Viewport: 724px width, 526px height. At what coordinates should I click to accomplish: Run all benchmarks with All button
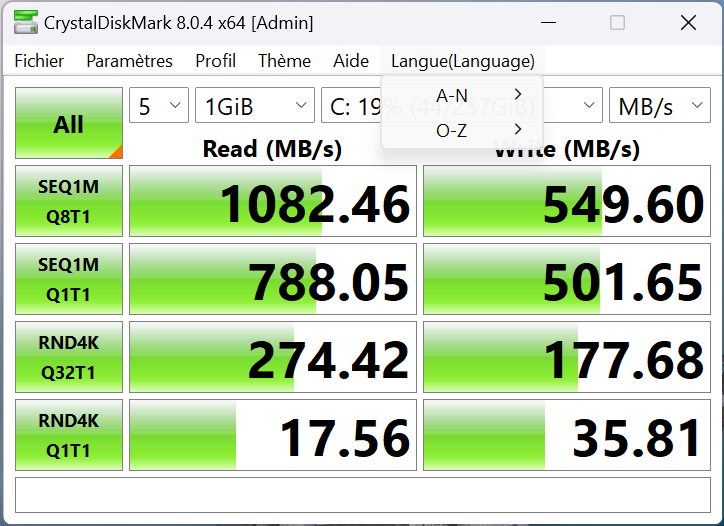coord(69,123)
